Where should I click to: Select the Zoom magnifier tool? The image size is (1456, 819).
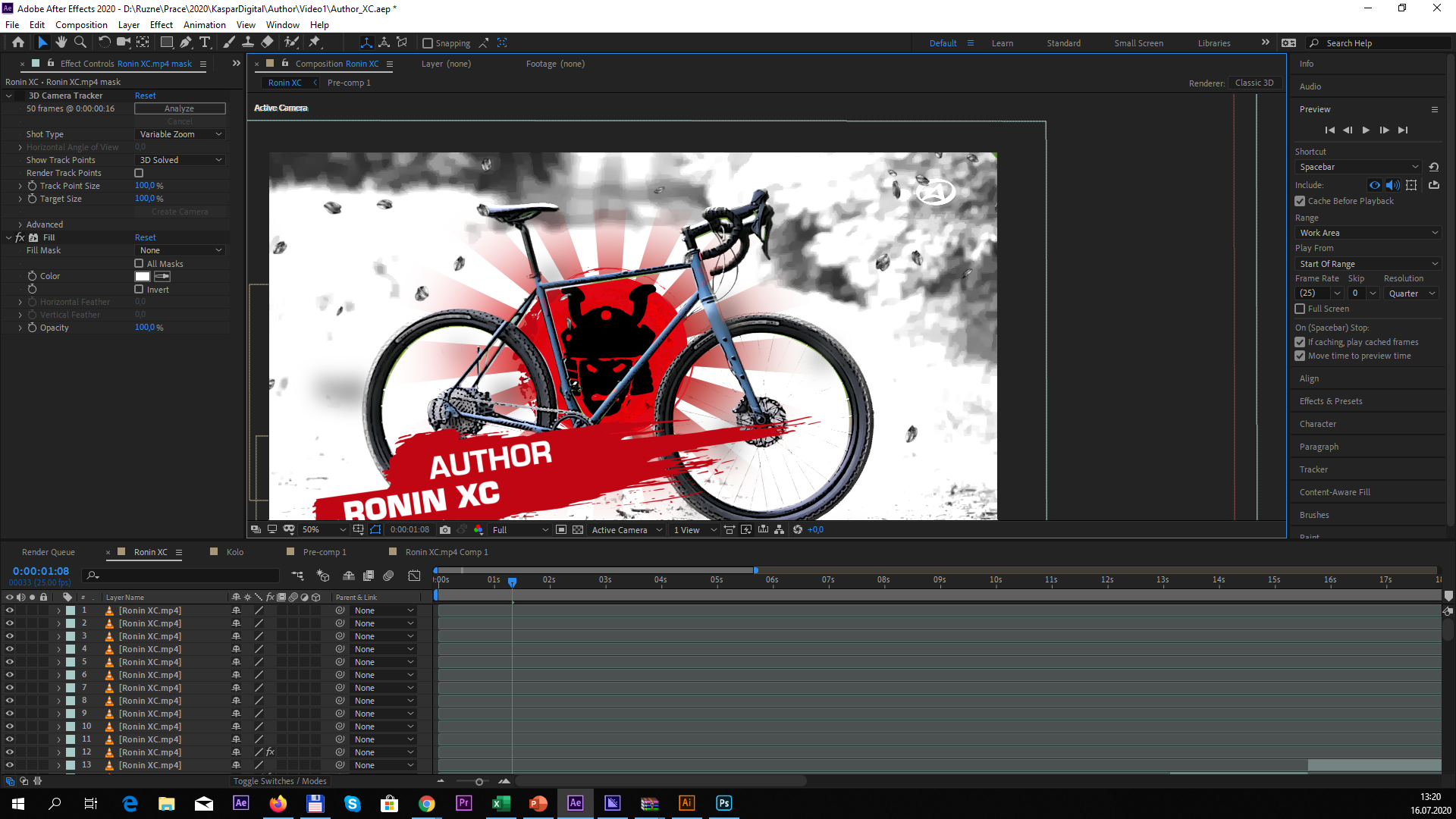[x=80, y=43]
